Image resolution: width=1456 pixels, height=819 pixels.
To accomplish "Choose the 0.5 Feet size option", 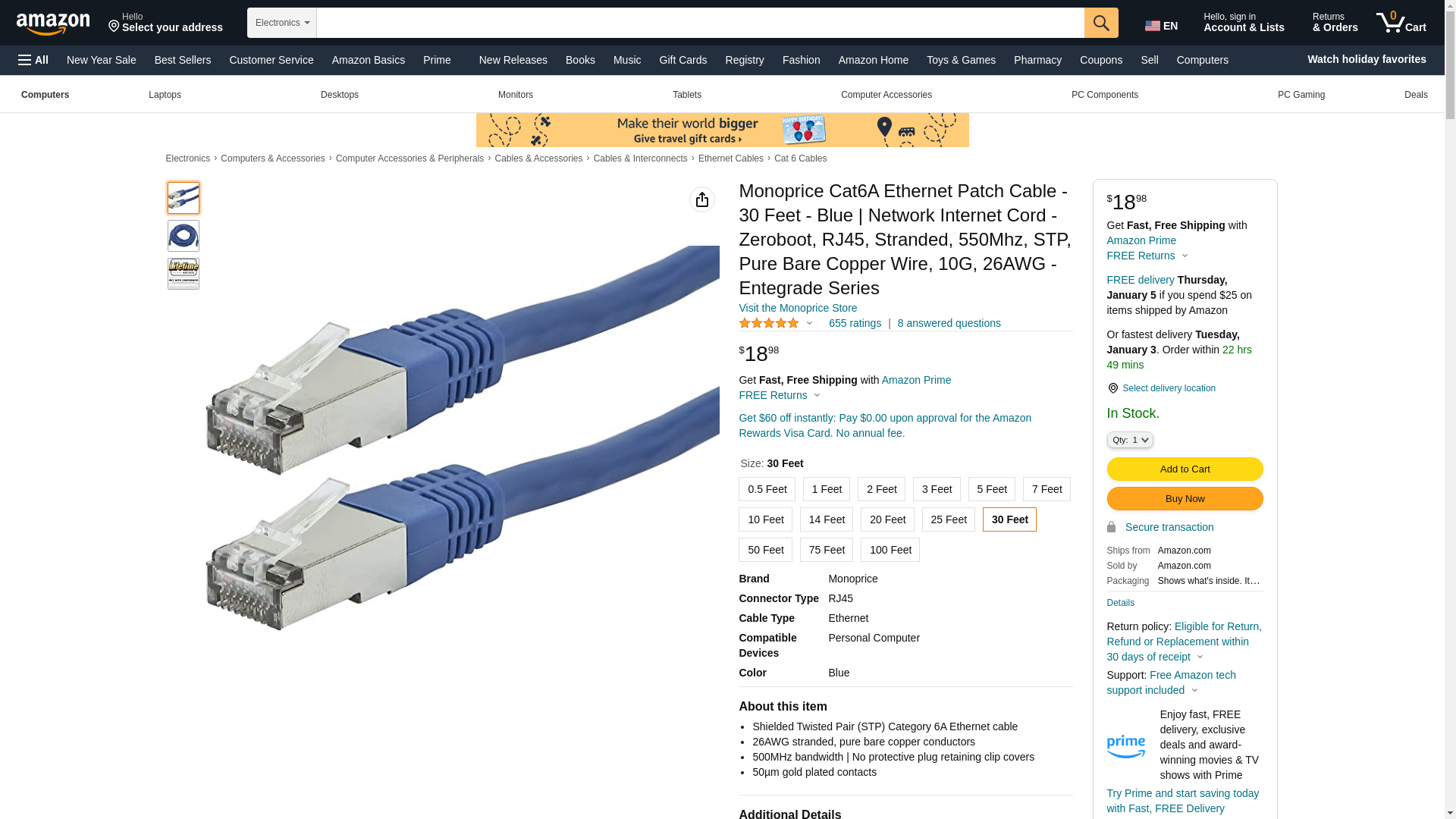I will (x=767, y=489).
